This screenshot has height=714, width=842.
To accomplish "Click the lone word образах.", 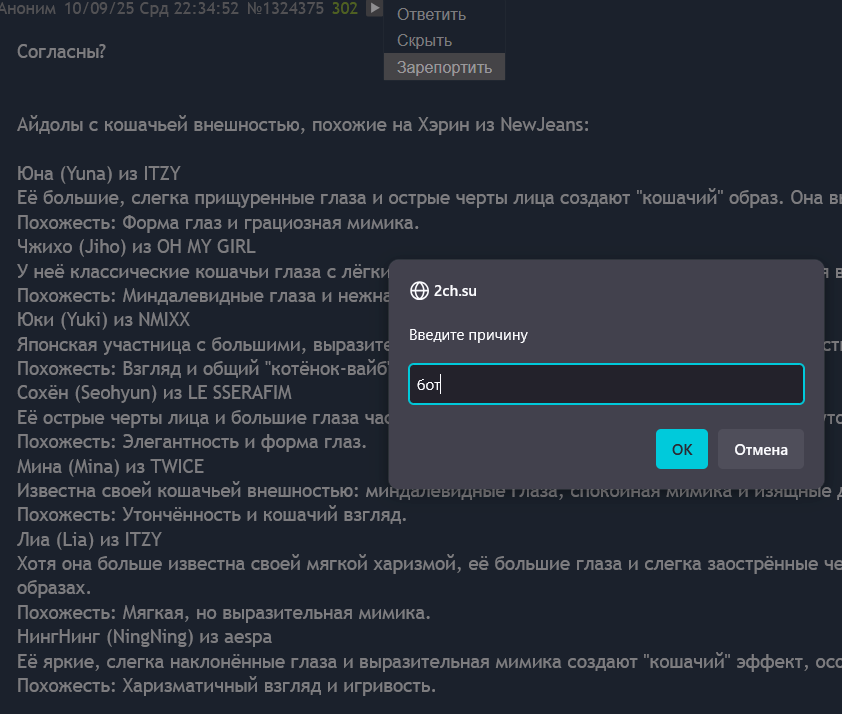I will (54, 588).
